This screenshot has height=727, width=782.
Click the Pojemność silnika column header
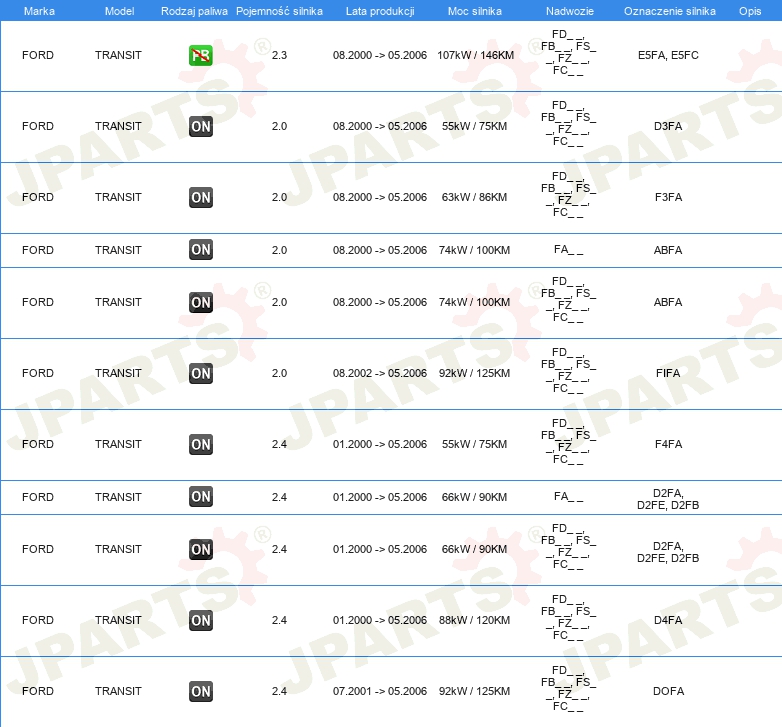point(279,11)
